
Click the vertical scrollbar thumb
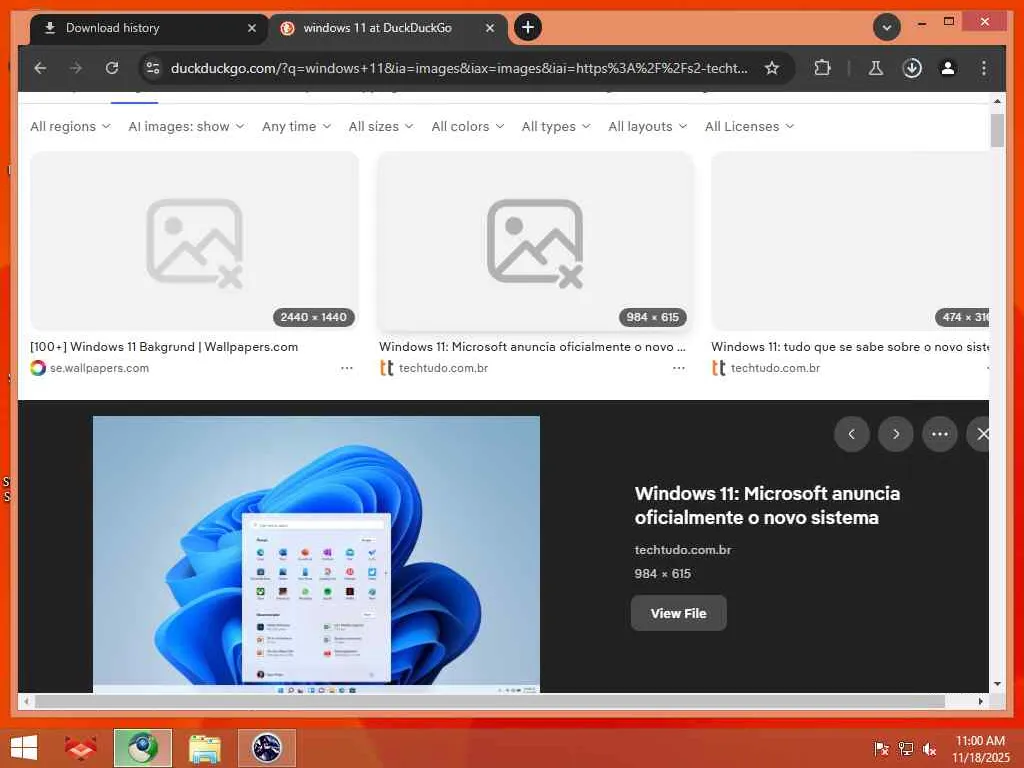pyautogui.click(x=997, y=130)
